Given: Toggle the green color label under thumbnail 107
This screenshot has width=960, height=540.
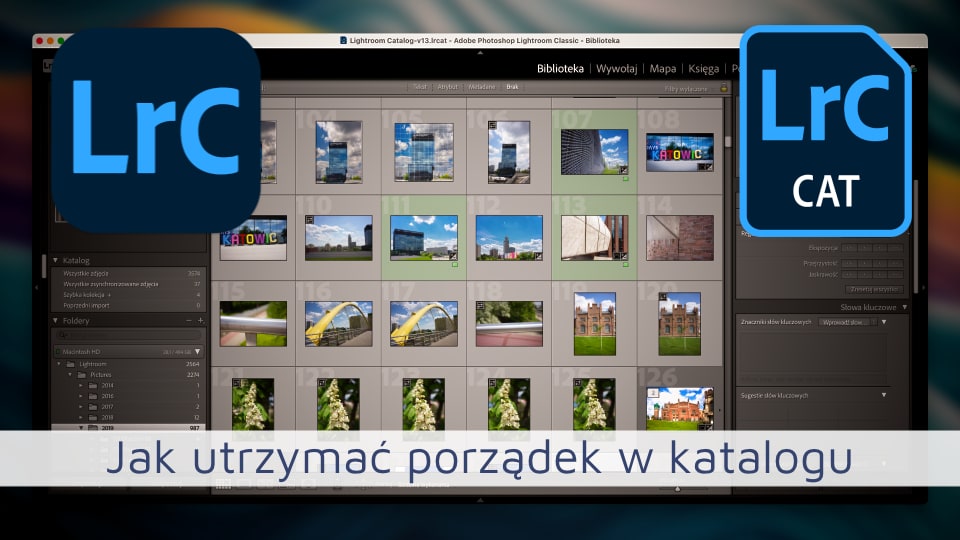Looking at the screenshot, I should tap(625, 178).
